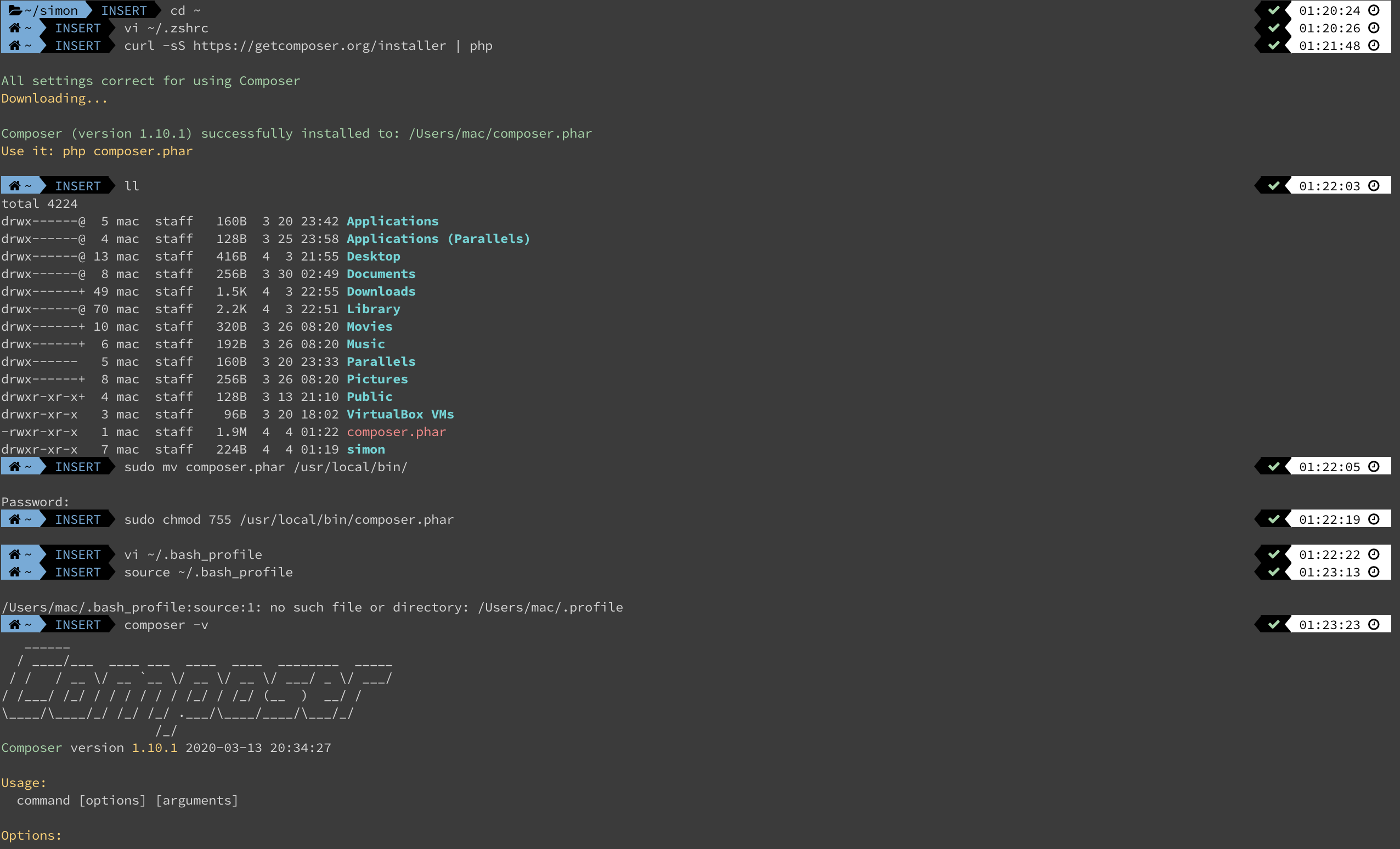This screenshot has height=849, width=1400.
Task: Click the 'no such file or directory' error line
Action: point(312,607)
